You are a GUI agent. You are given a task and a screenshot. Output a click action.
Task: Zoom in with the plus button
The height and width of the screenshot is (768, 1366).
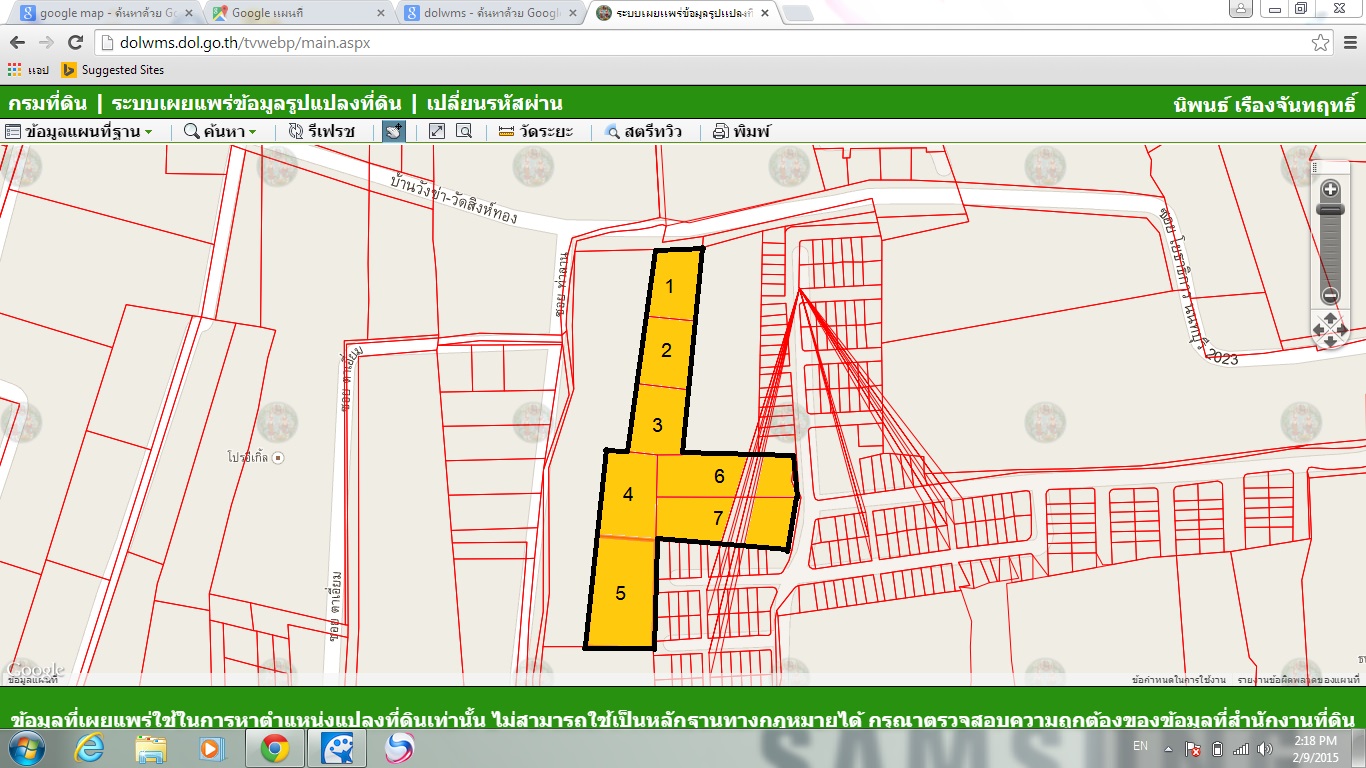click(x=1330, y=189)
